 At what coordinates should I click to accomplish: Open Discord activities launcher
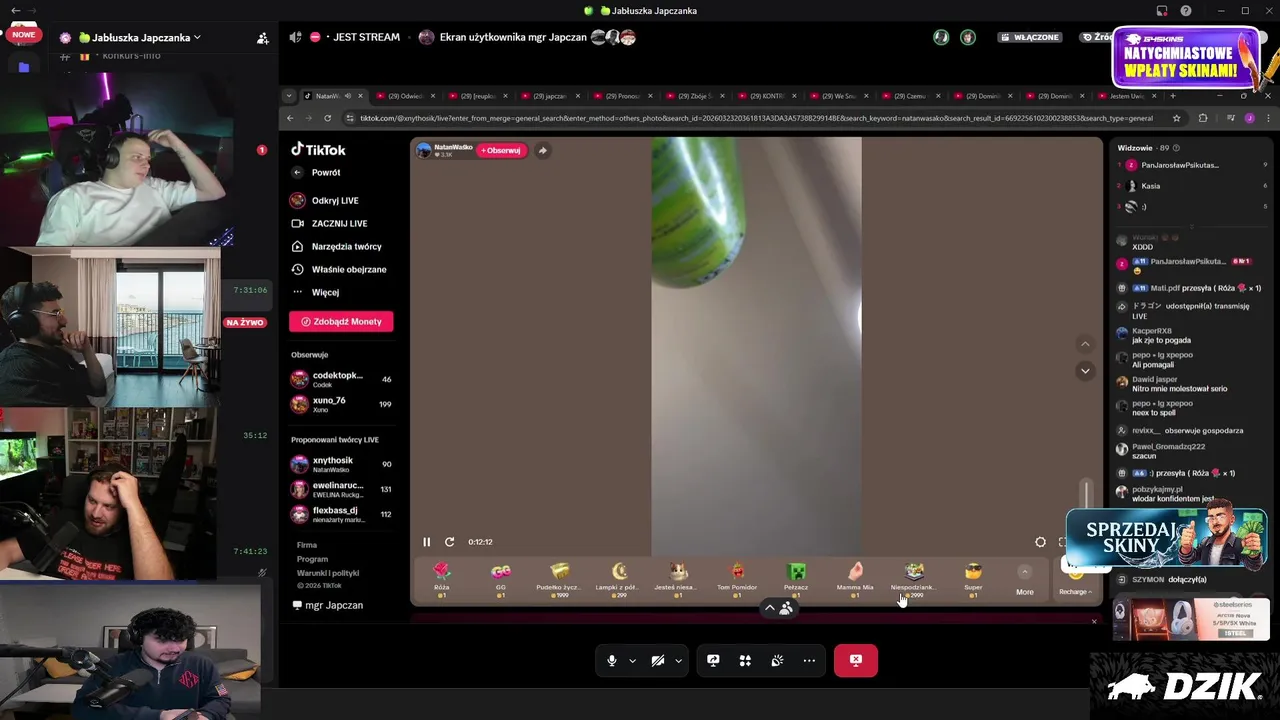tap(745, 660)
